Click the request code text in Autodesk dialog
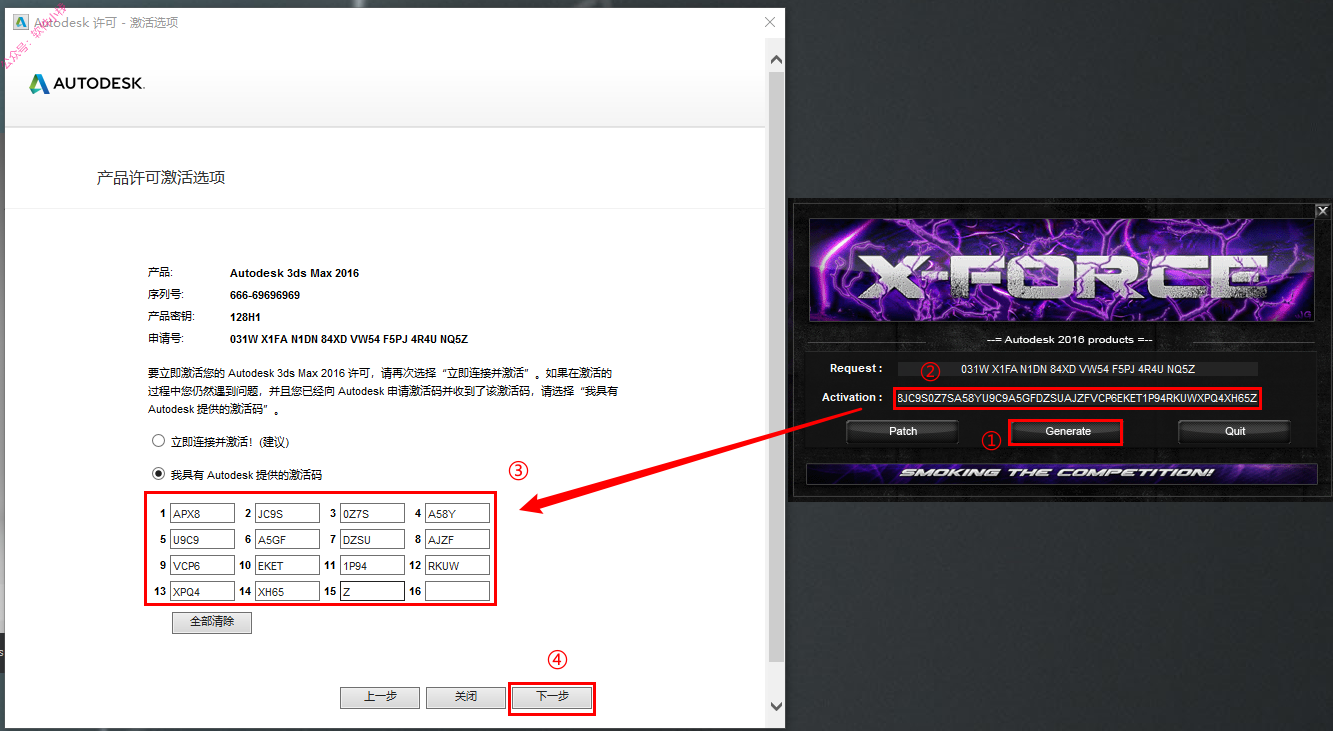The height and width of the screenshot is (731, 1333). [x=349, y=339]
